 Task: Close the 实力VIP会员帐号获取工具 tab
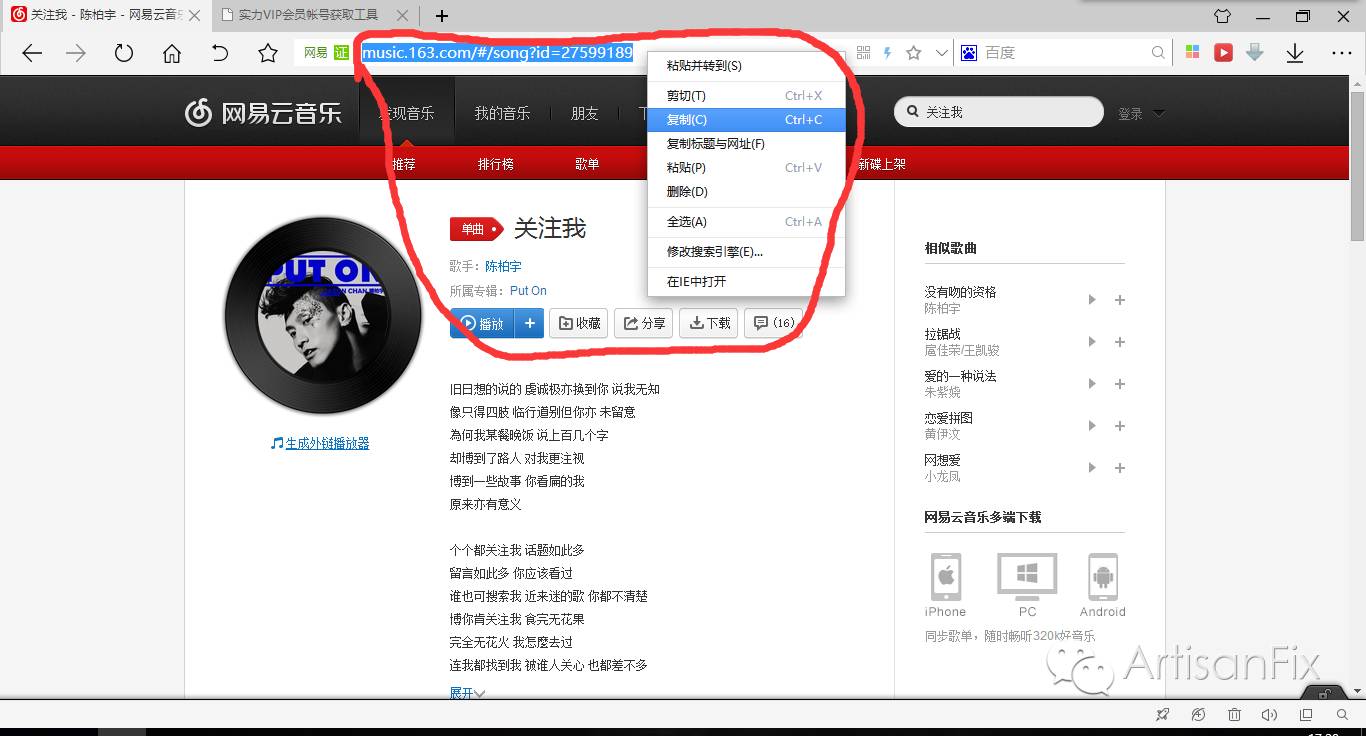(x=402, y=16)
